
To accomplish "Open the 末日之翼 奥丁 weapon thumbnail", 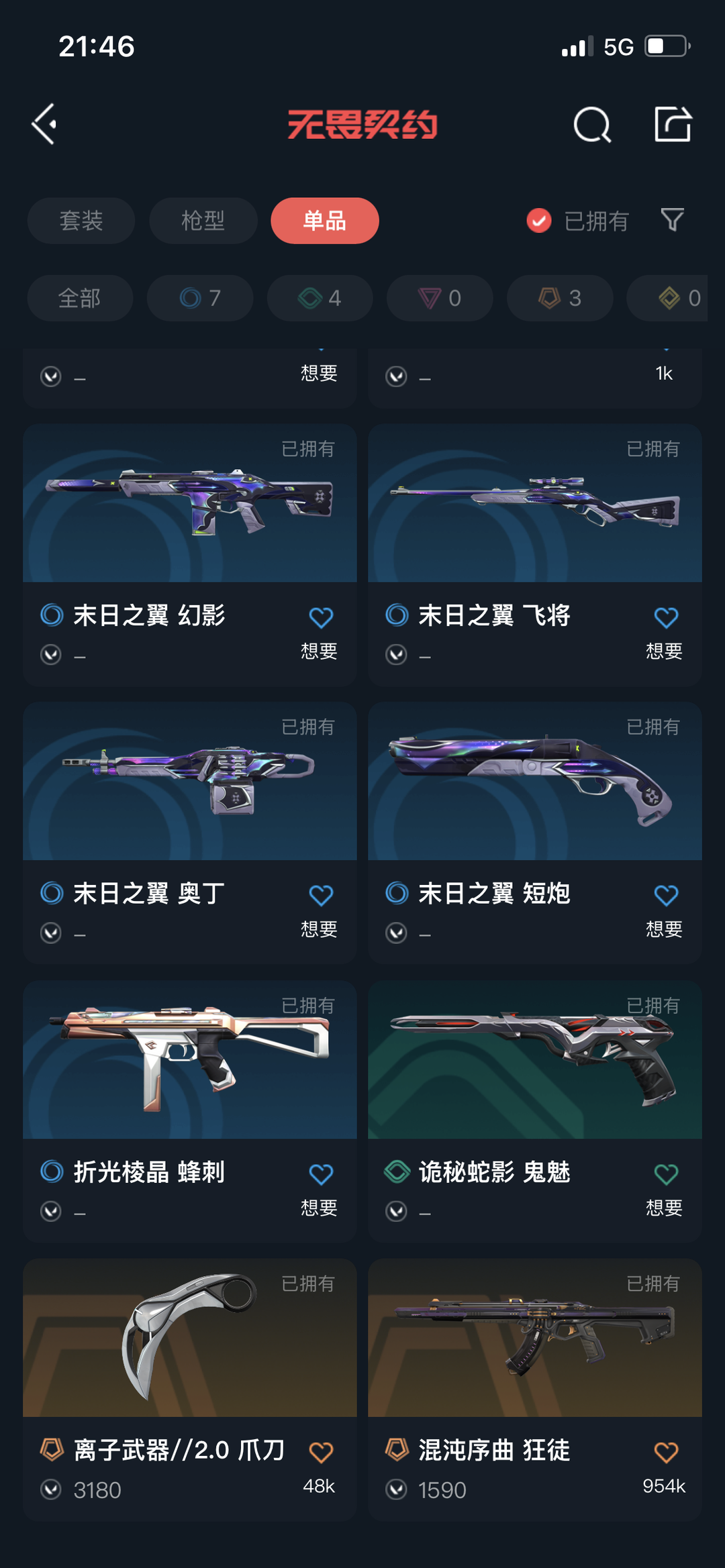I will tap(190, 782).
